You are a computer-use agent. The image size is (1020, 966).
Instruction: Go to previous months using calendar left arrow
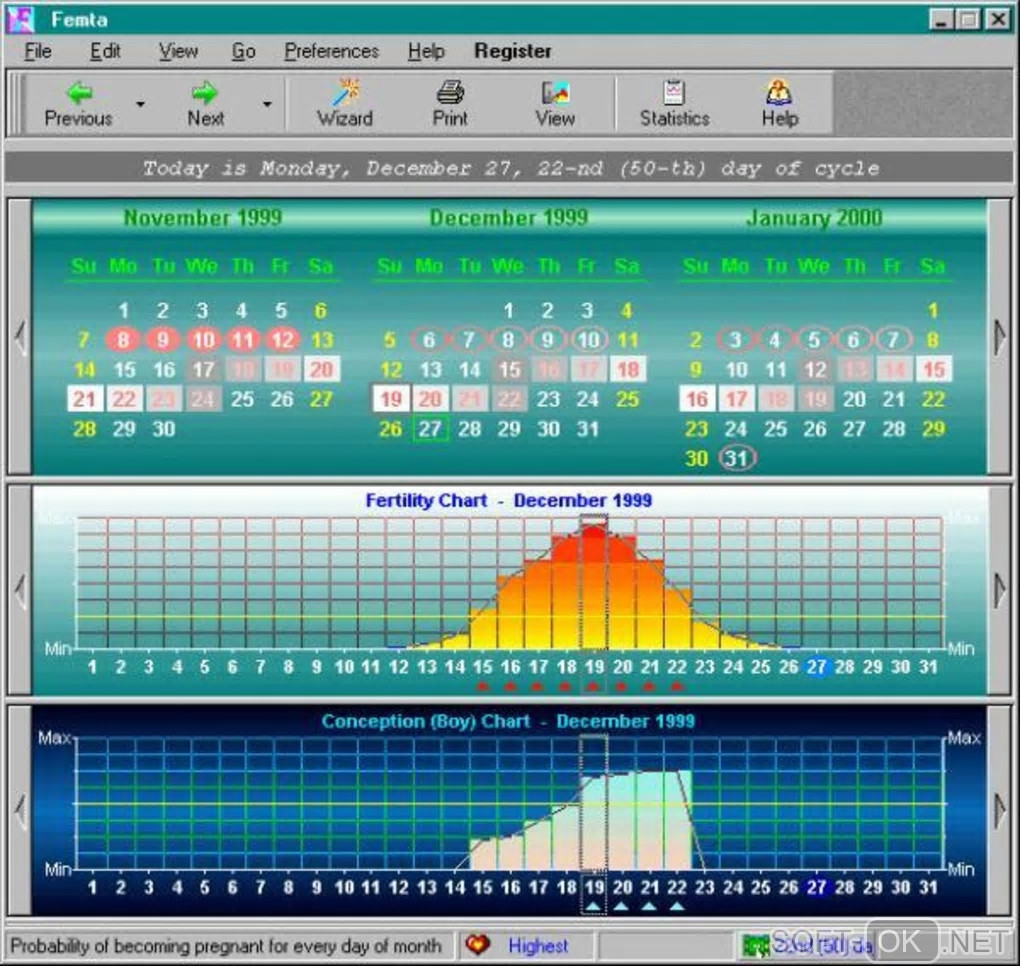point(20,337)
